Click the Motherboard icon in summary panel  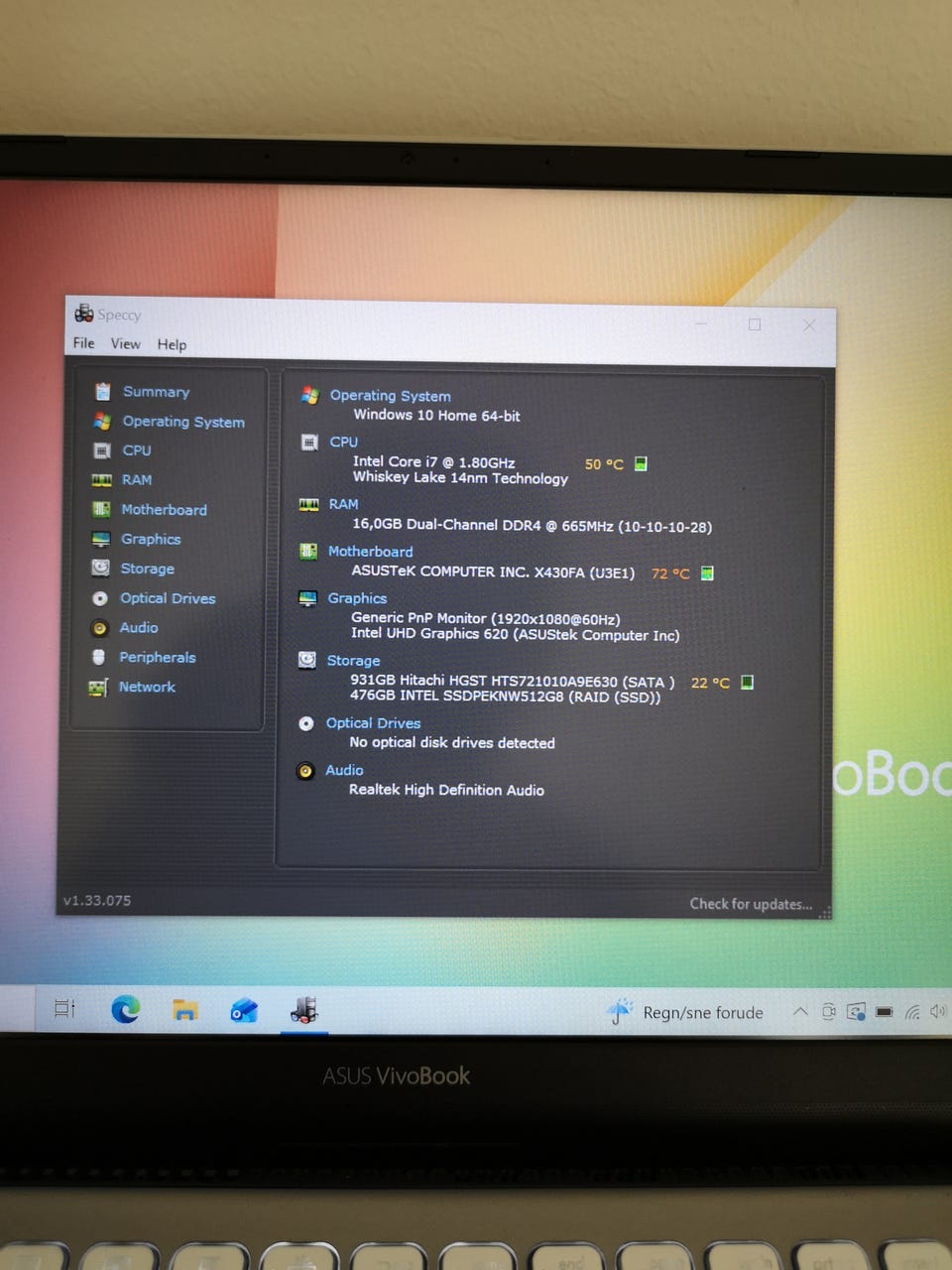coord(308,552)
